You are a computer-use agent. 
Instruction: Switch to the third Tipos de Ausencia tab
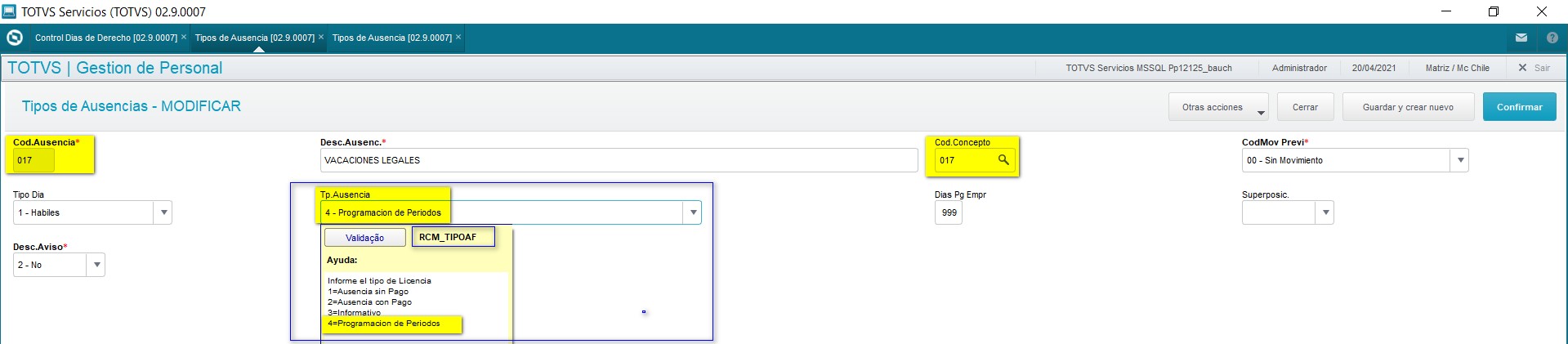coord(391,38)
